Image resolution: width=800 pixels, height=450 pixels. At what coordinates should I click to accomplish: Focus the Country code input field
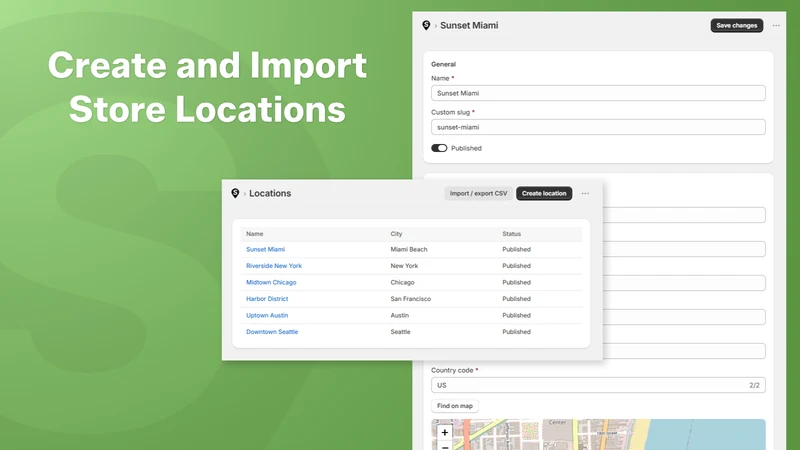[598, 385]
